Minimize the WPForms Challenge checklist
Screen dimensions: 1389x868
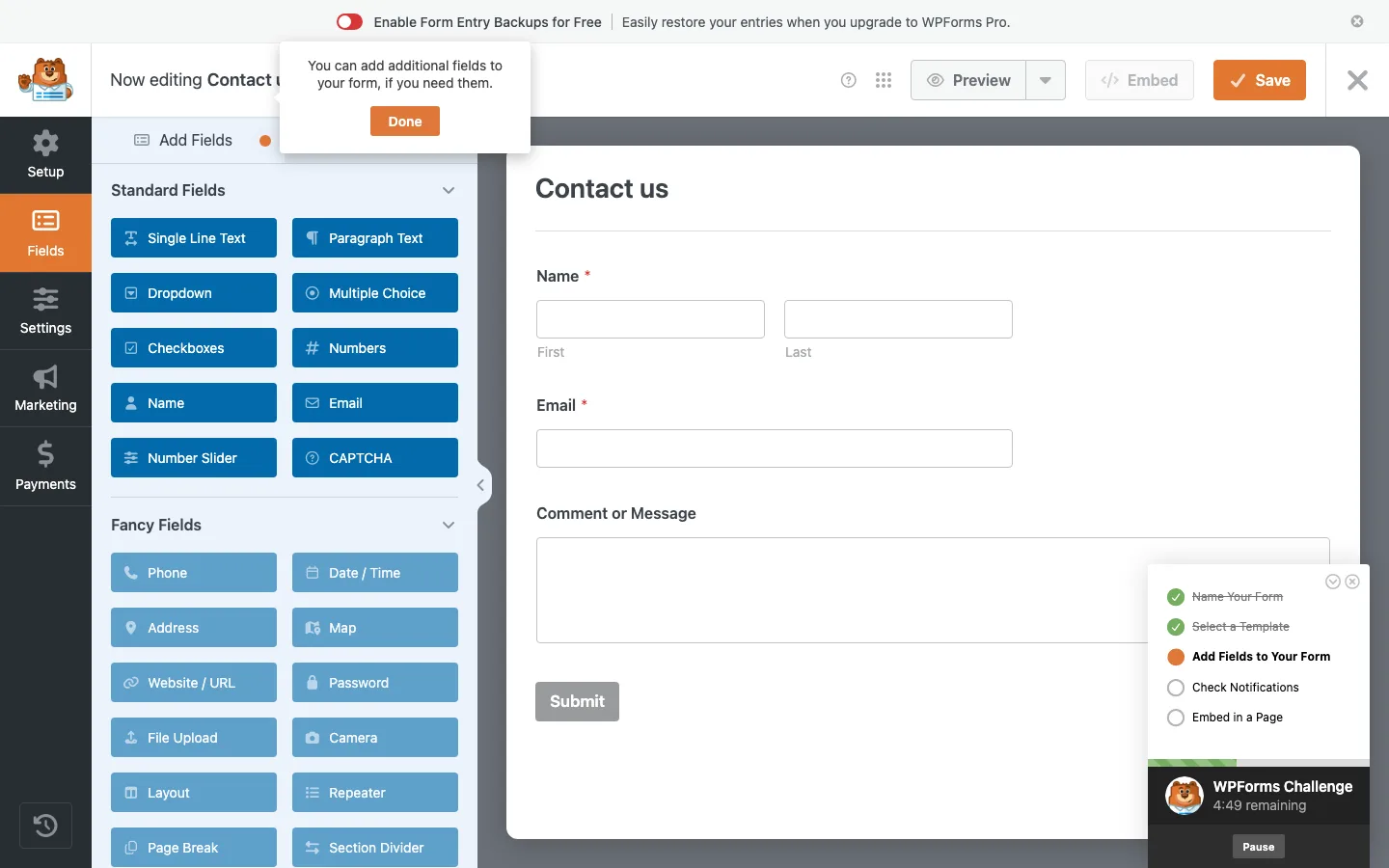point(1333,582)
